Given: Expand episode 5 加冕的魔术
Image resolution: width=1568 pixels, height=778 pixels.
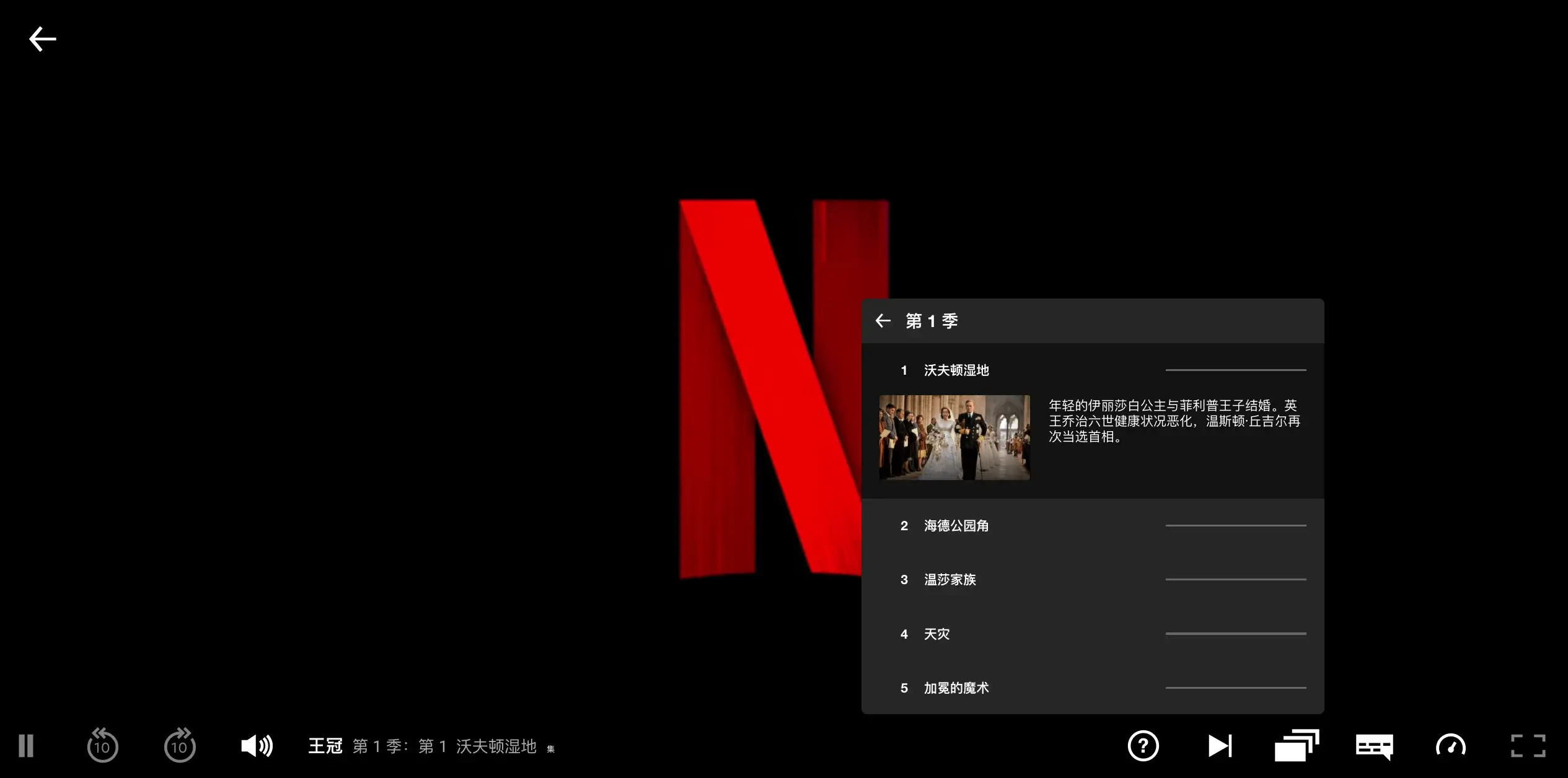Looking at the screenshot, I should click(x=1093, y=688).
